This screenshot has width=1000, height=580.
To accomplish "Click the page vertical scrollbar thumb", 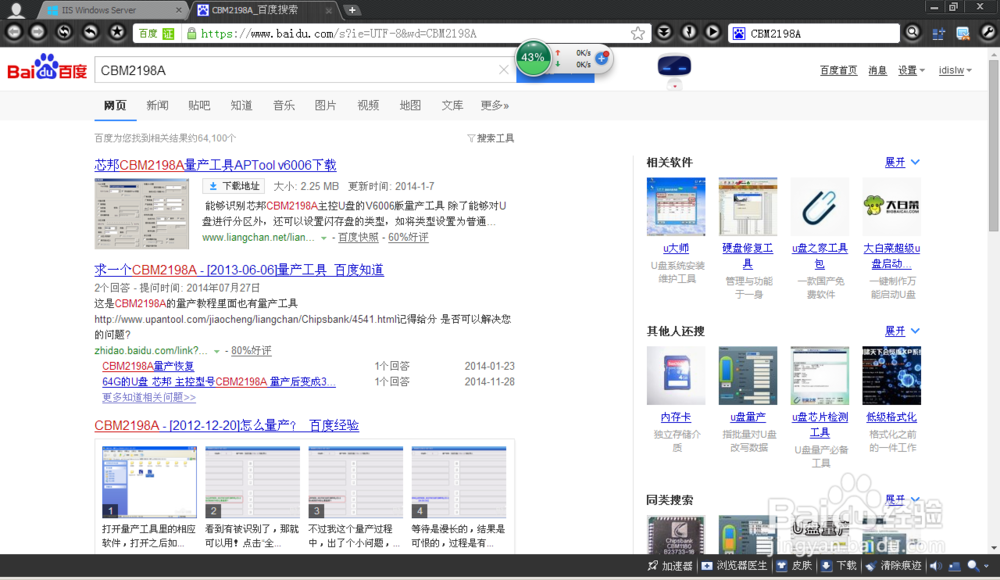I will pyautogui.click(x=994, y=145).
